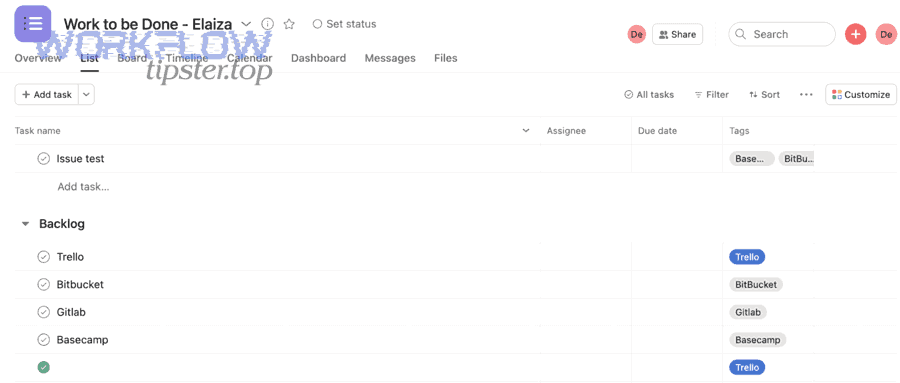Open the Basecamp task

(x=83, y=340)
